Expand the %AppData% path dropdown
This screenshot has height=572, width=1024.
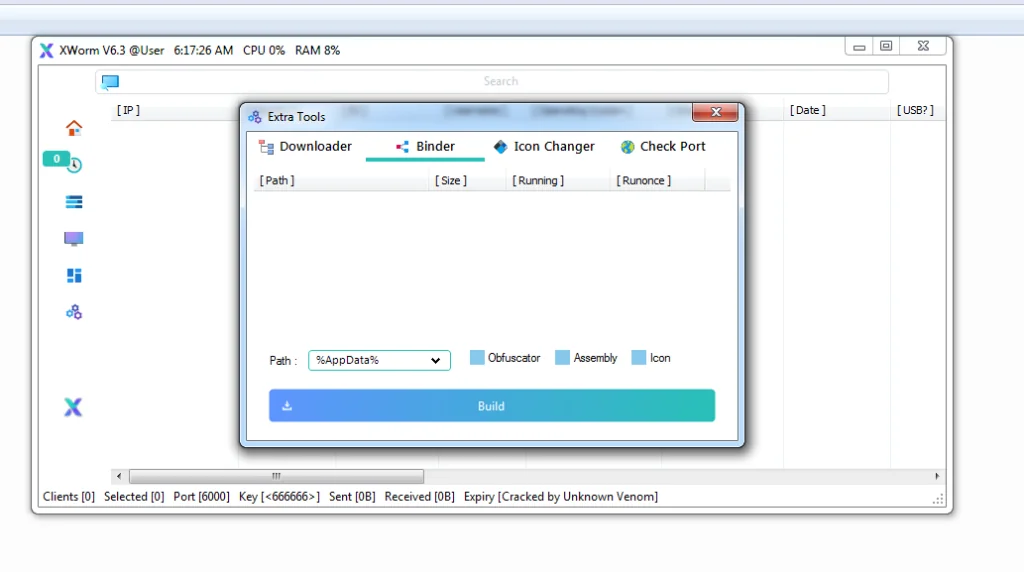(435, 360)
